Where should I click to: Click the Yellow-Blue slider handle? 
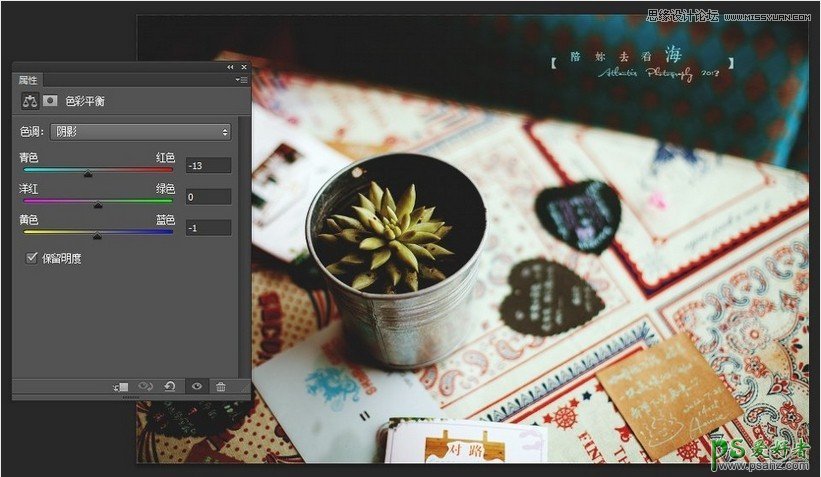(97, 236)
